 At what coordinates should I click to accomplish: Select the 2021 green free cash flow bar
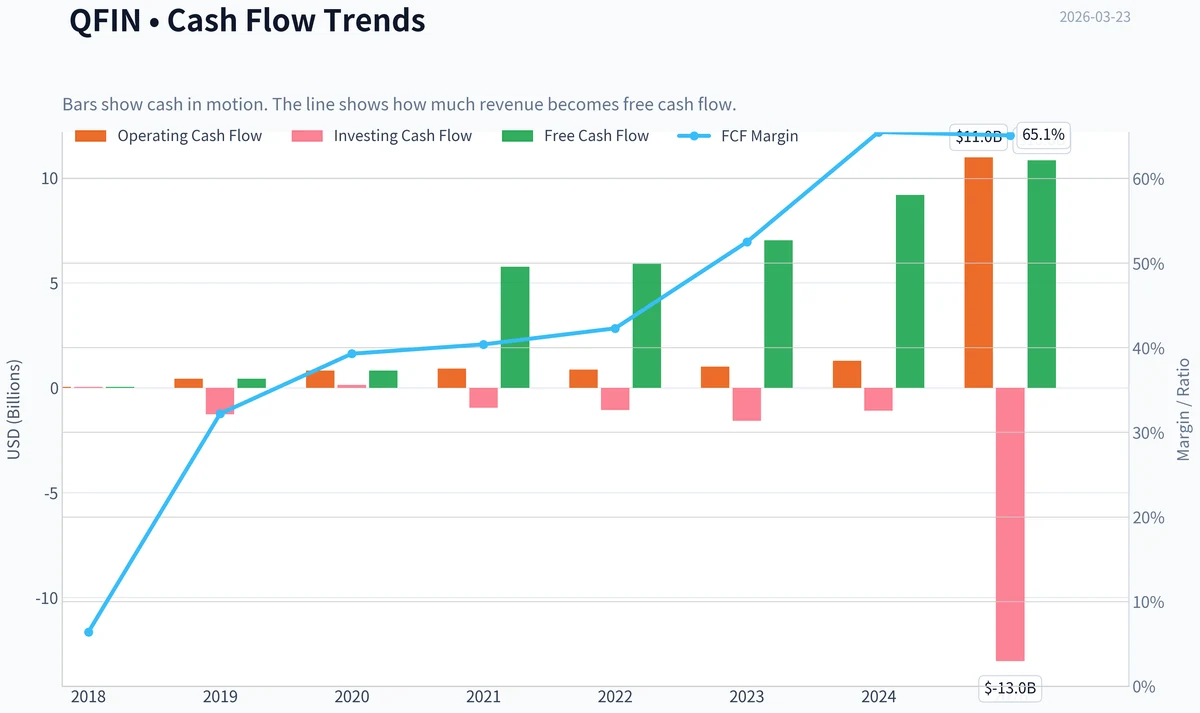[515, 327]
